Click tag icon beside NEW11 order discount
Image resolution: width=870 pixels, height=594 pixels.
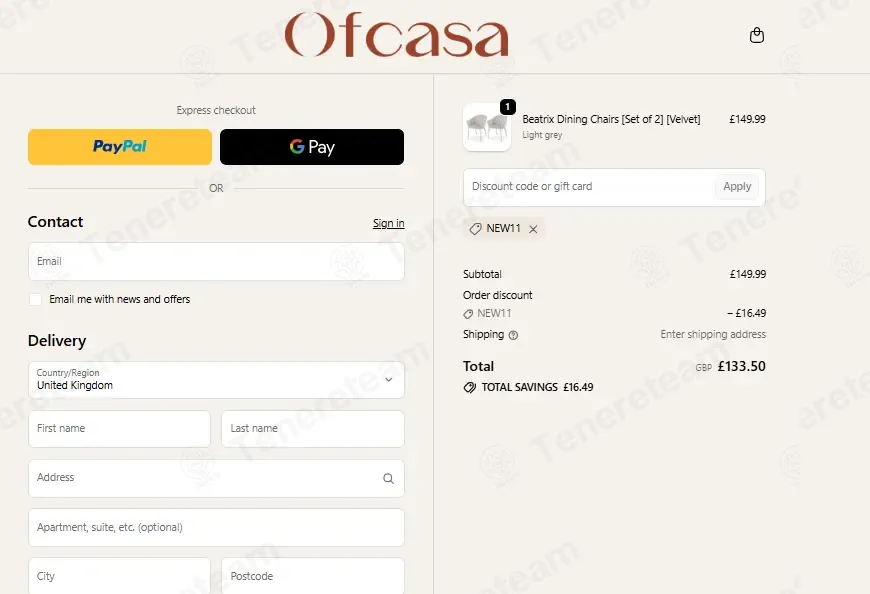click(468, 314)
